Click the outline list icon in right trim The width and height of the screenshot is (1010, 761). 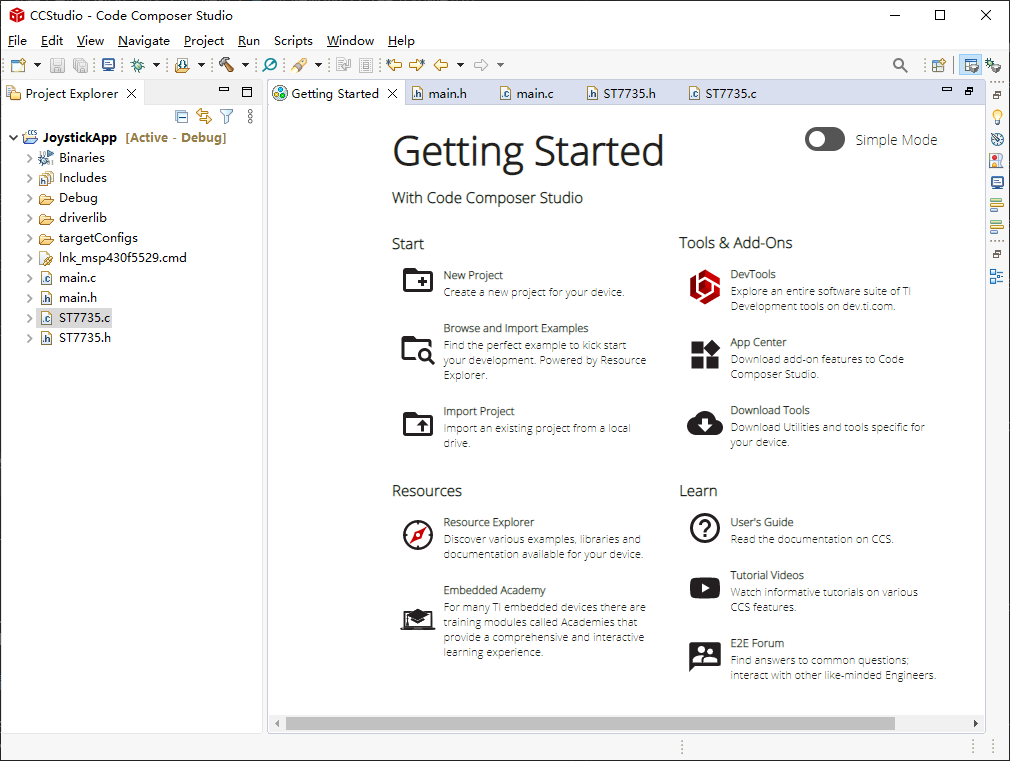tap(996, 276)
